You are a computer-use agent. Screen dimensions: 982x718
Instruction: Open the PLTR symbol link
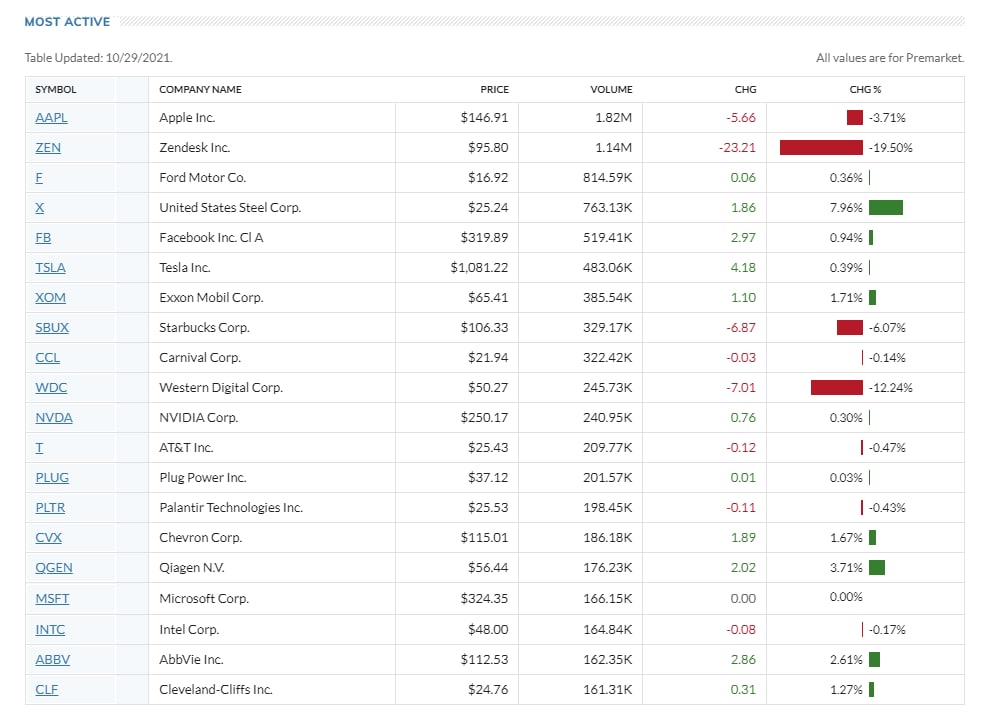click(50, 508)
